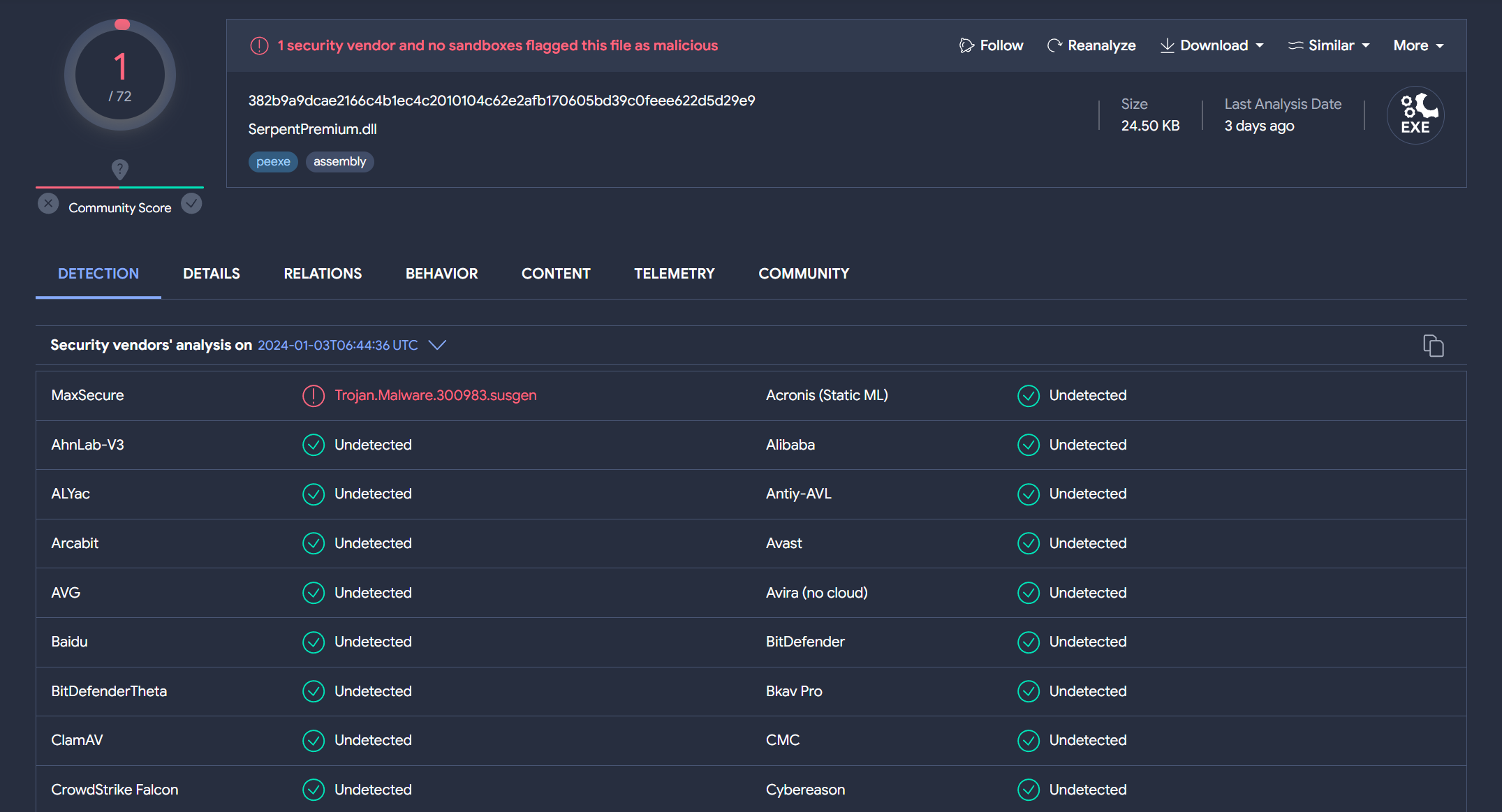Click the copy detections icon
This screenshot has width=1502, height=812.
pyautogui.click(x=1433, y=346)
